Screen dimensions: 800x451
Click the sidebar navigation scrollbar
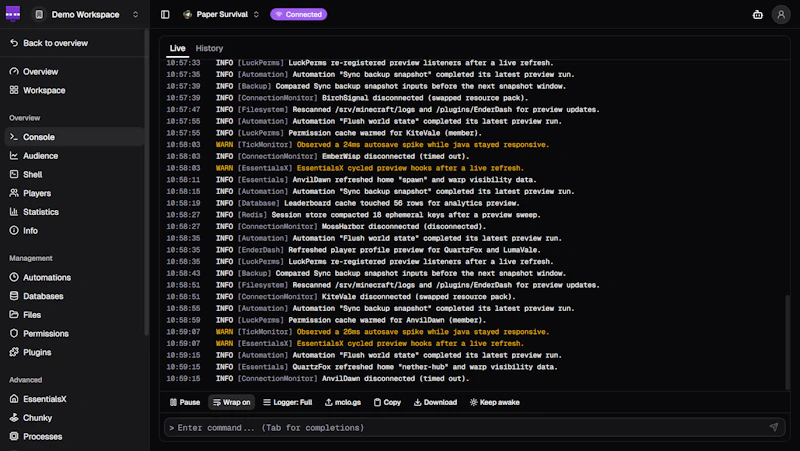(x=146, y=184)
